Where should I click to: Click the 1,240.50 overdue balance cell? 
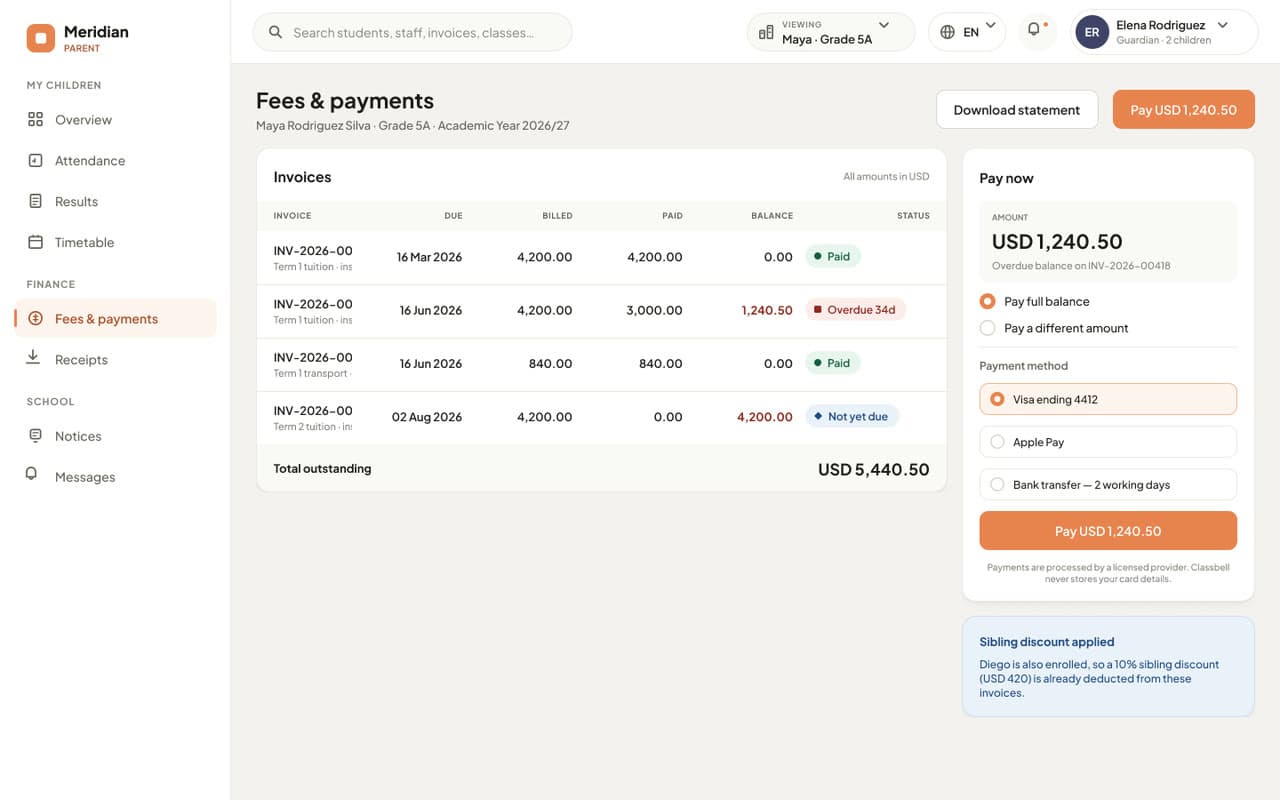(x=767, y=310)
